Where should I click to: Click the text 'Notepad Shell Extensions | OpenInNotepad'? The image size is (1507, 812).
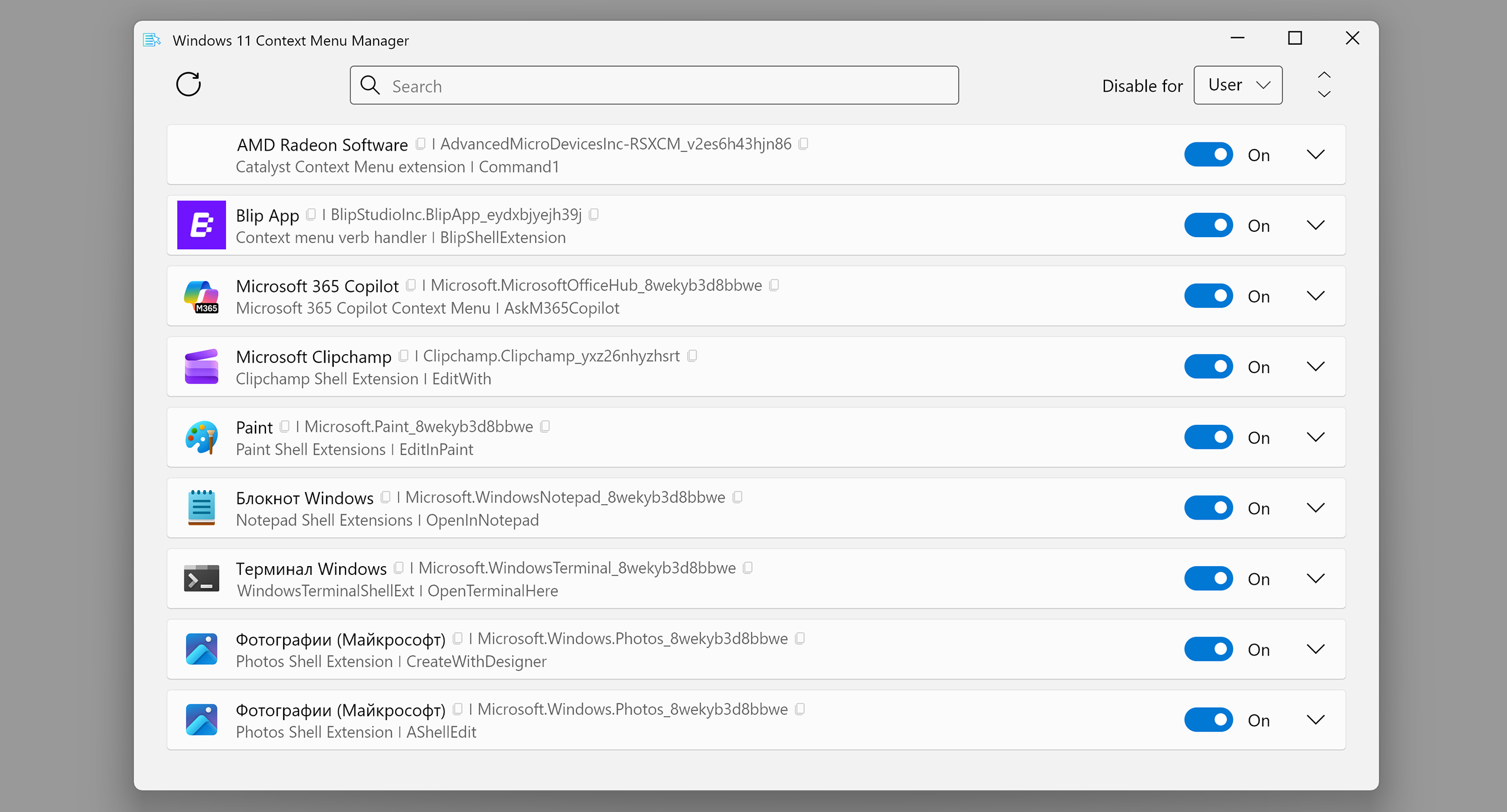[387, 520]
